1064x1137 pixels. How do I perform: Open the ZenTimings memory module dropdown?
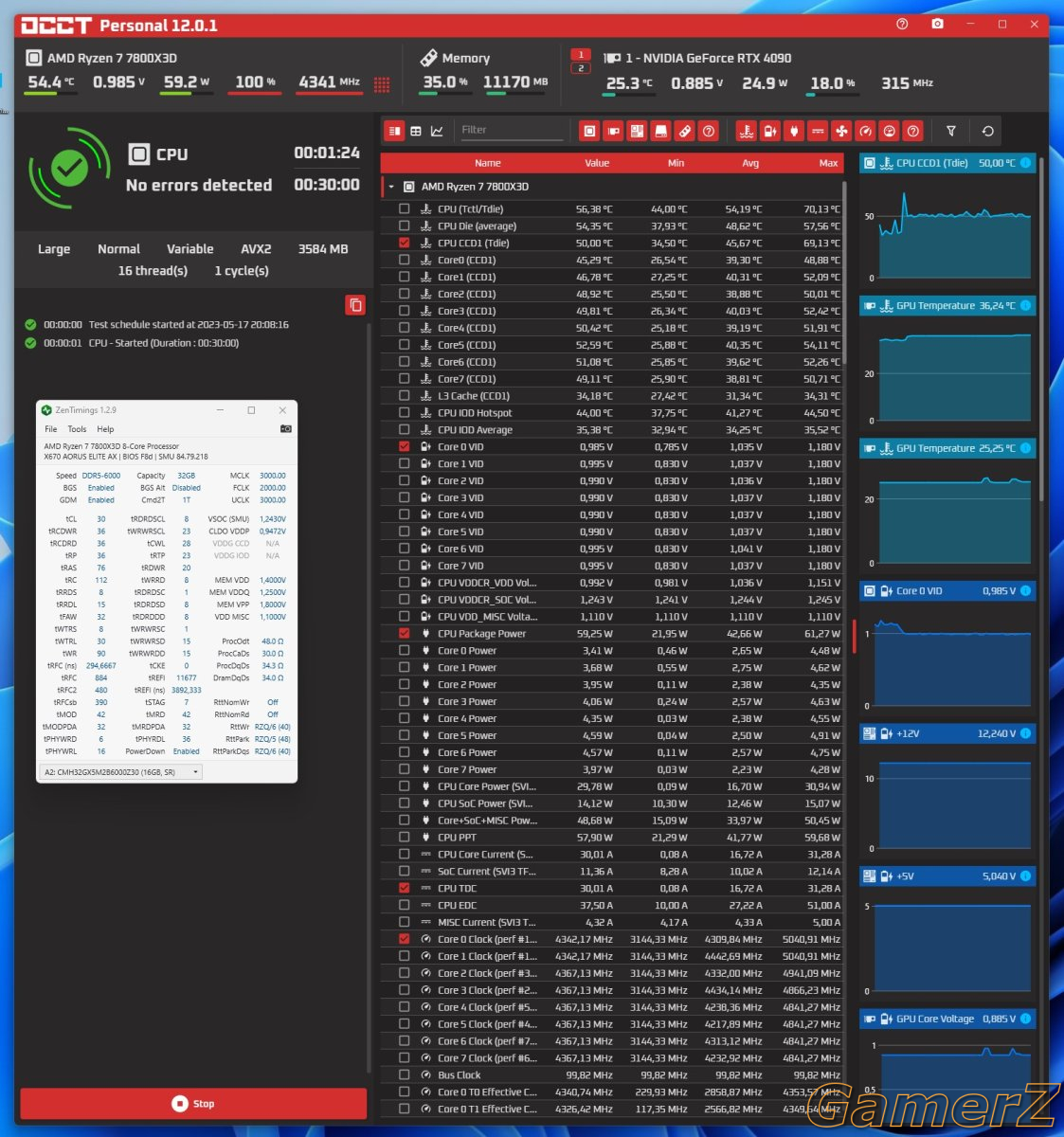pyautogui.click(x=122, y=772)
